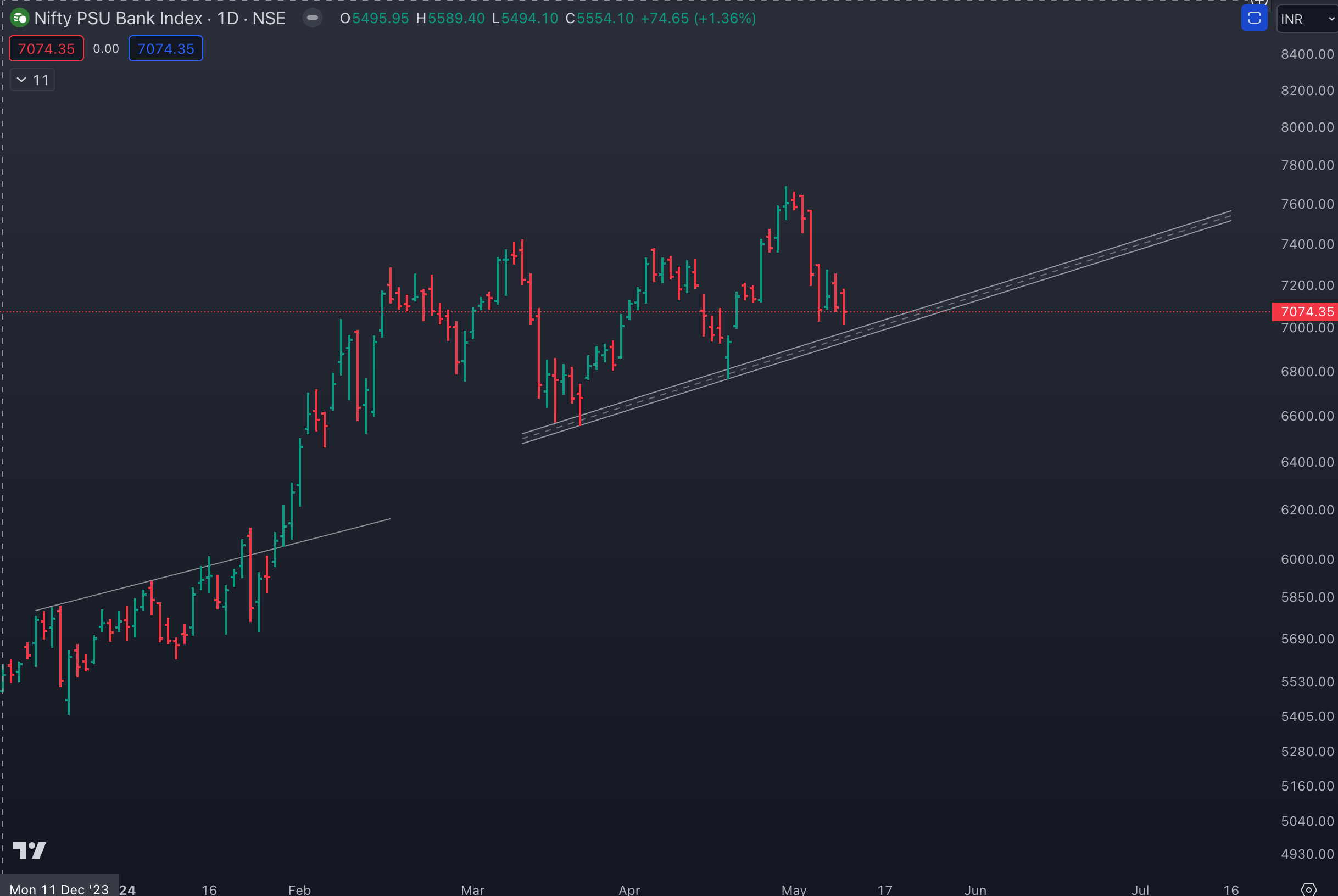Click the 6800.00 price scale label
Screen dimensions: 1338x896
tap(1307, 372)
